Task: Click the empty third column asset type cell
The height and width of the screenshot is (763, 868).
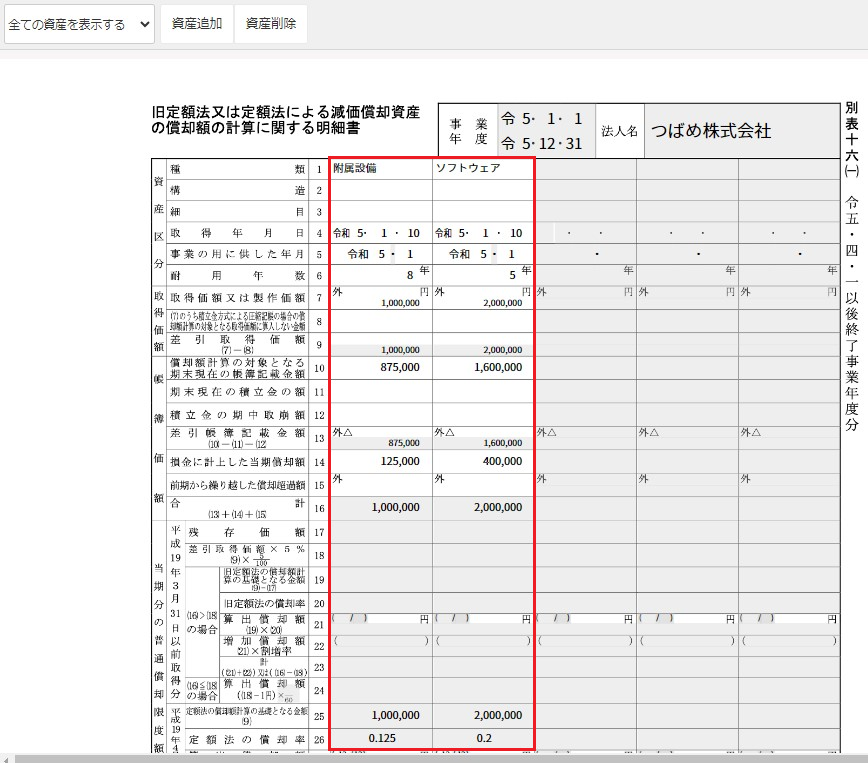Action: [x=585, y=169]
